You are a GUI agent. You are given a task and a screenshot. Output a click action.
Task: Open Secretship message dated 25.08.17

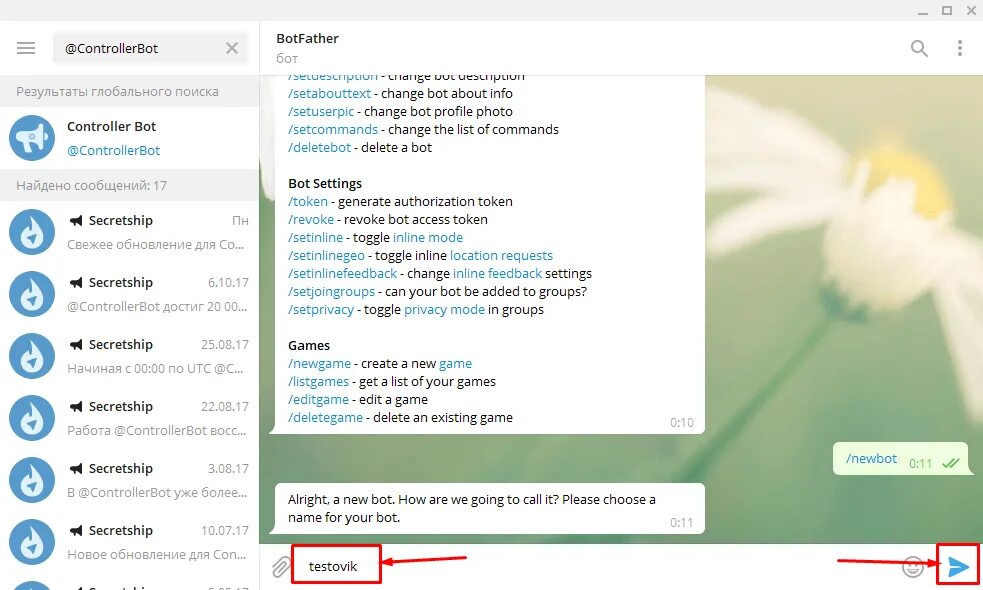coord(129,356)
